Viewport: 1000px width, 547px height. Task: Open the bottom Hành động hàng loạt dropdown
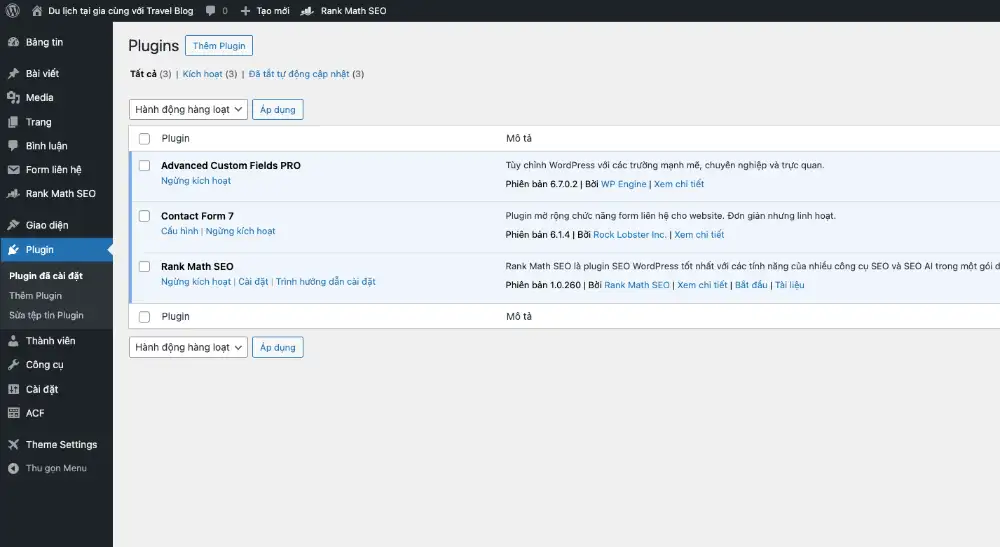[188, 347]
